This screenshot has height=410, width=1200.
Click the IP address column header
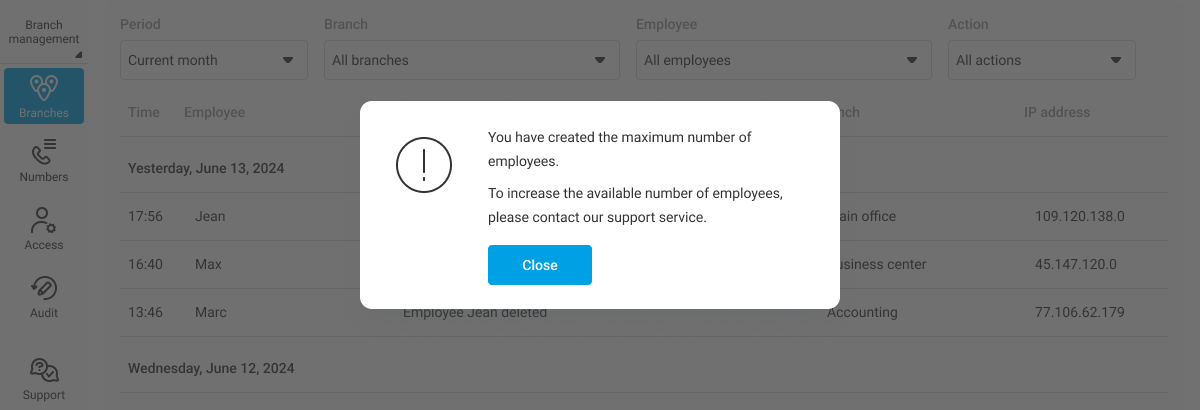click(1056, 112)
